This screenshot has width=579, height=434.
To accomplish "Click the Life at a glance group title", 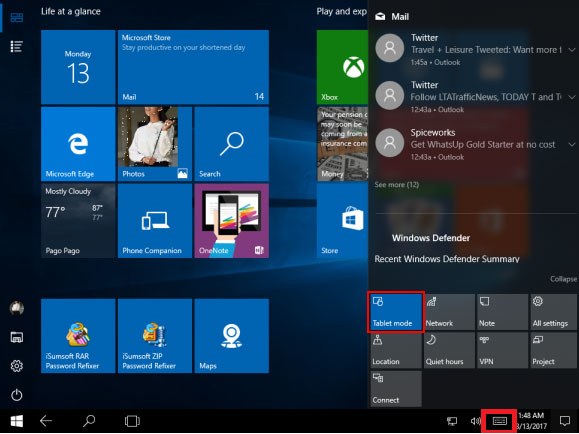I will click(x=71, y=11).
